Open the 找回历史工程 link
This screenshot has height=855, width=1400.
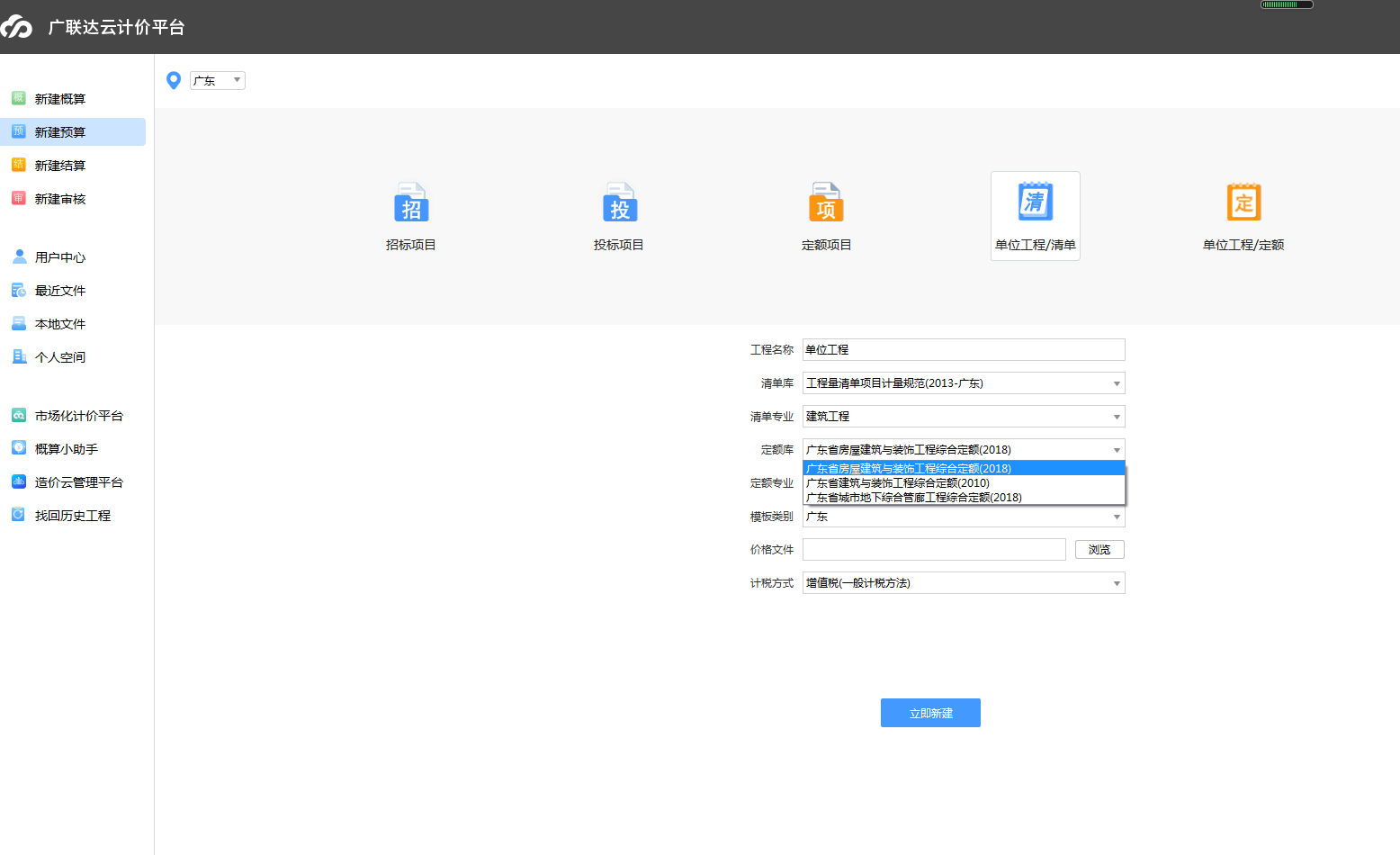click(73, 516)
